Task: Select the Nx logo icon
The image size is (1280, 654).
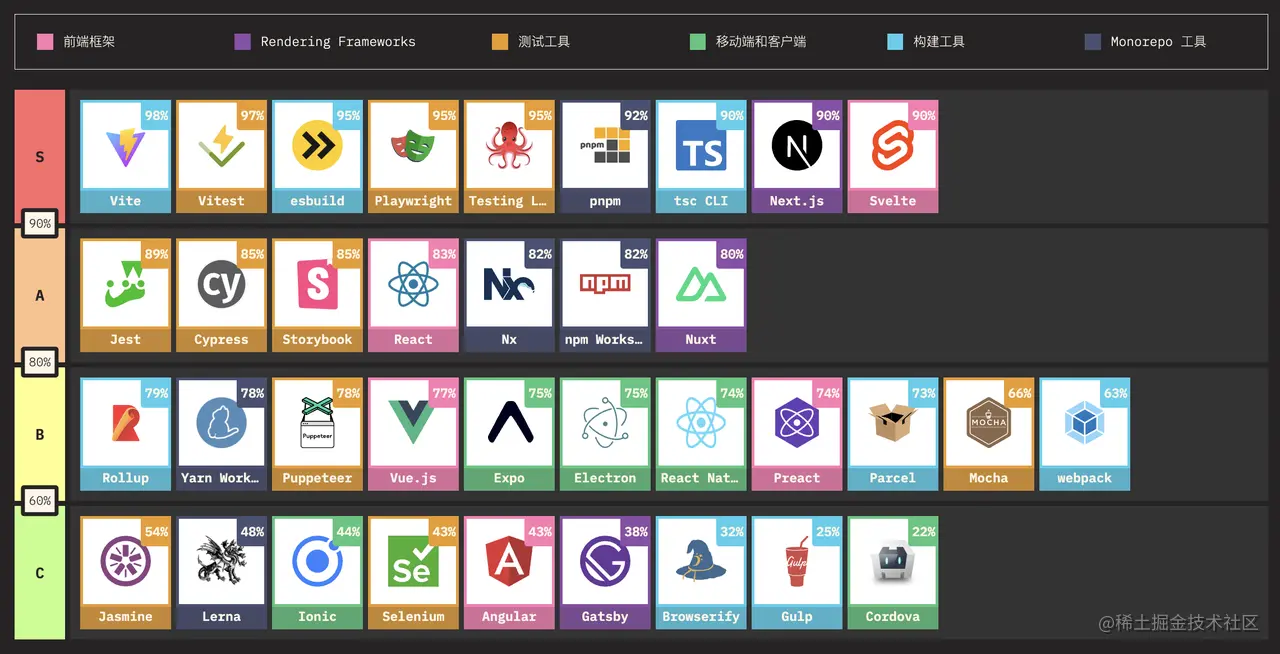Action: click(x=509, y=285)
